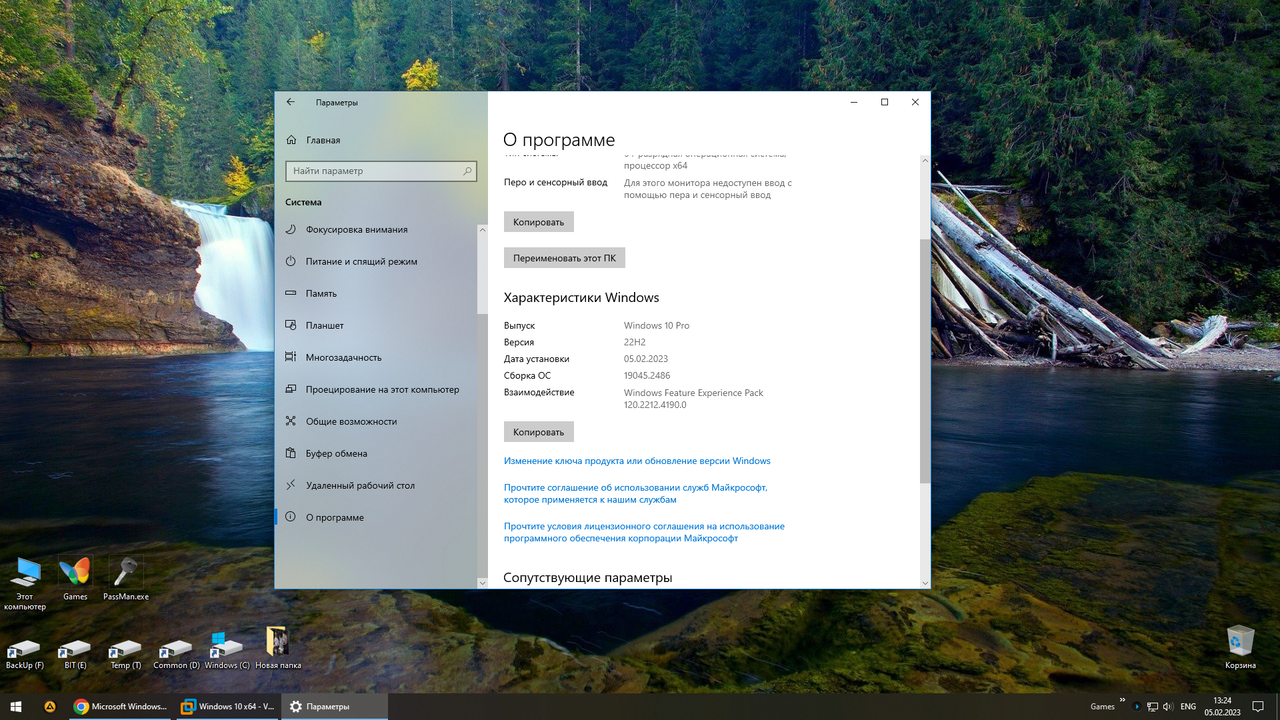Focus the Найти параметр search field
The height and width of the screenshot is (720, 1280).
[381, 171]
